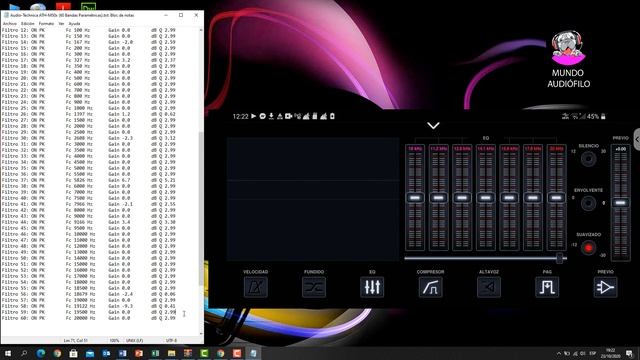Open Windows taskbar search
The width and height of the screenshot is (640, 360).
tap(24, 353)
